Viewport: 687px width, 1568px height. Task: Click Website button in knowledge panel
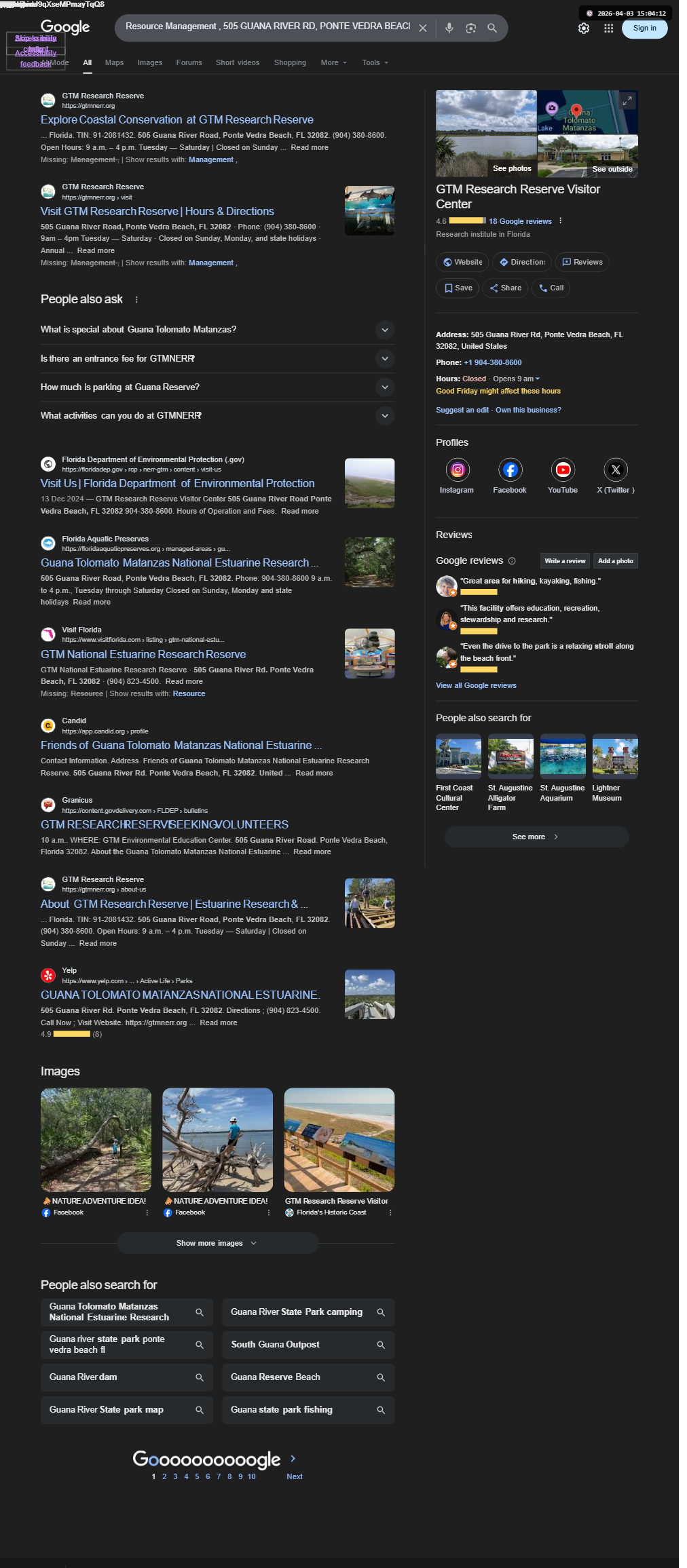[462, 262]
